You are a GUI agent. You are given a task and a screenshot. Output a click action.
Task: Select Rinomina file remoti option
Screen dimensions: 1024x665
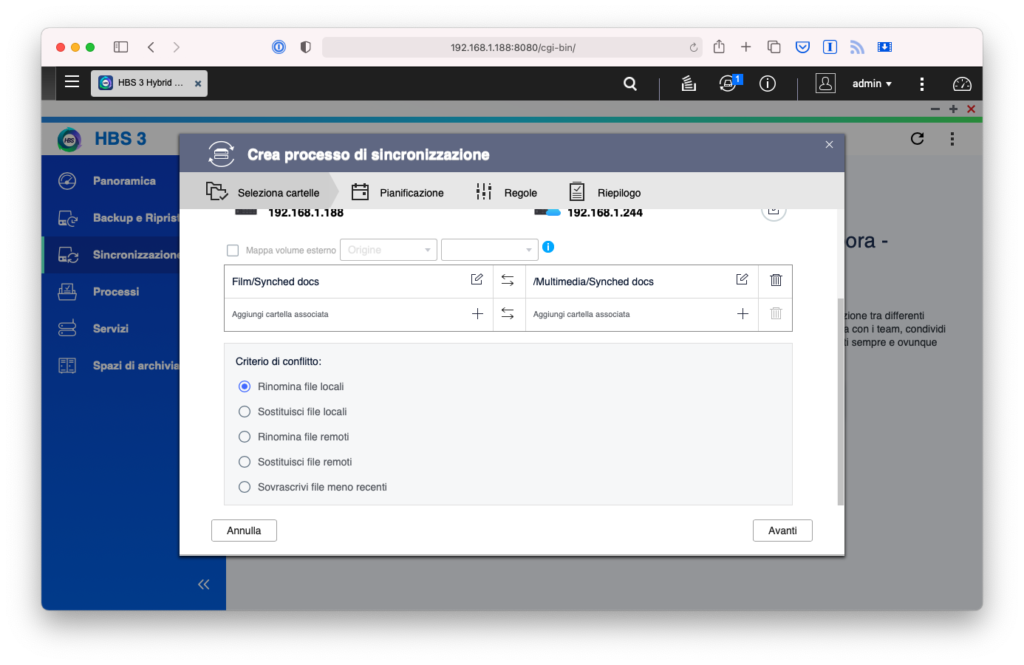pyautogui.click(x=245, y=437)
